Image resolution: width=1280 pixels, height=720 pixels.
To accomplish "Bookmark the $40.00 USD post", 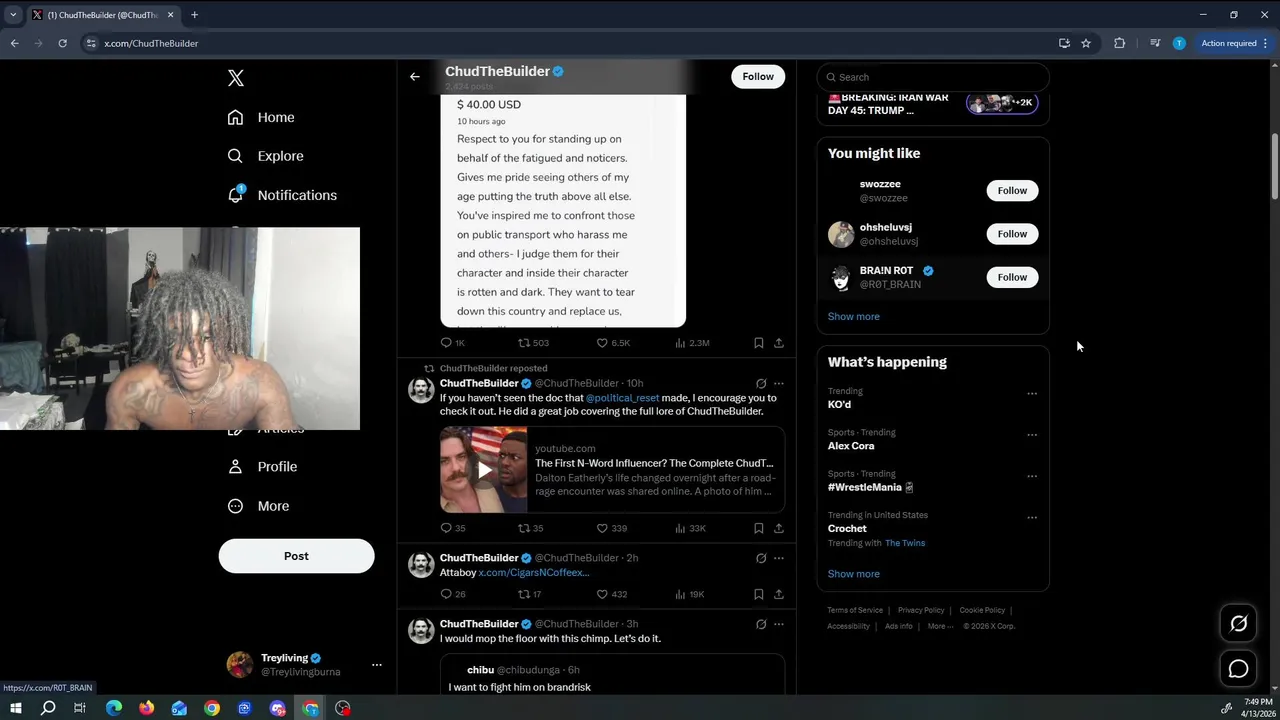I will [x=759, y=343].
